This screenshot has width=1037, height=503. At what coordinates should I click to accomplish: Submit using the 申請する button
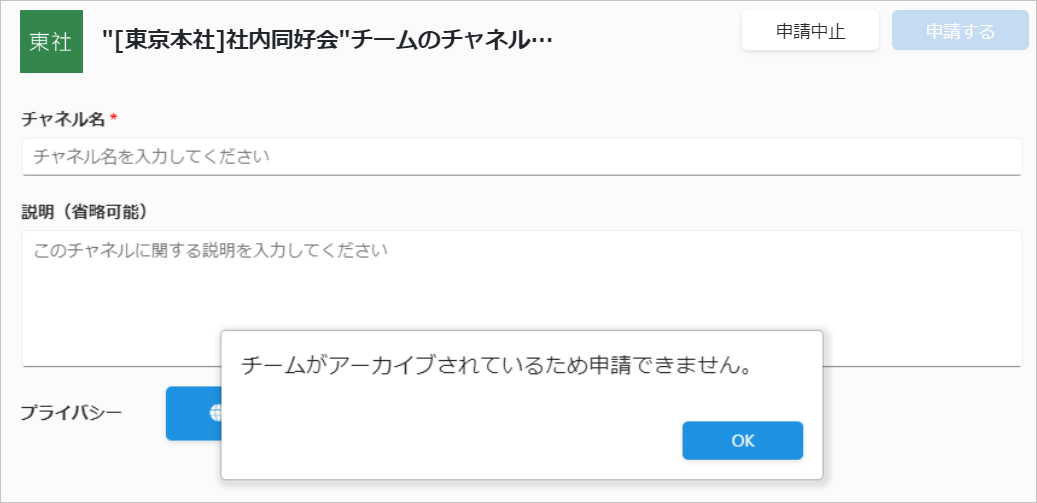pyautogui.click(x=960, y=31)
